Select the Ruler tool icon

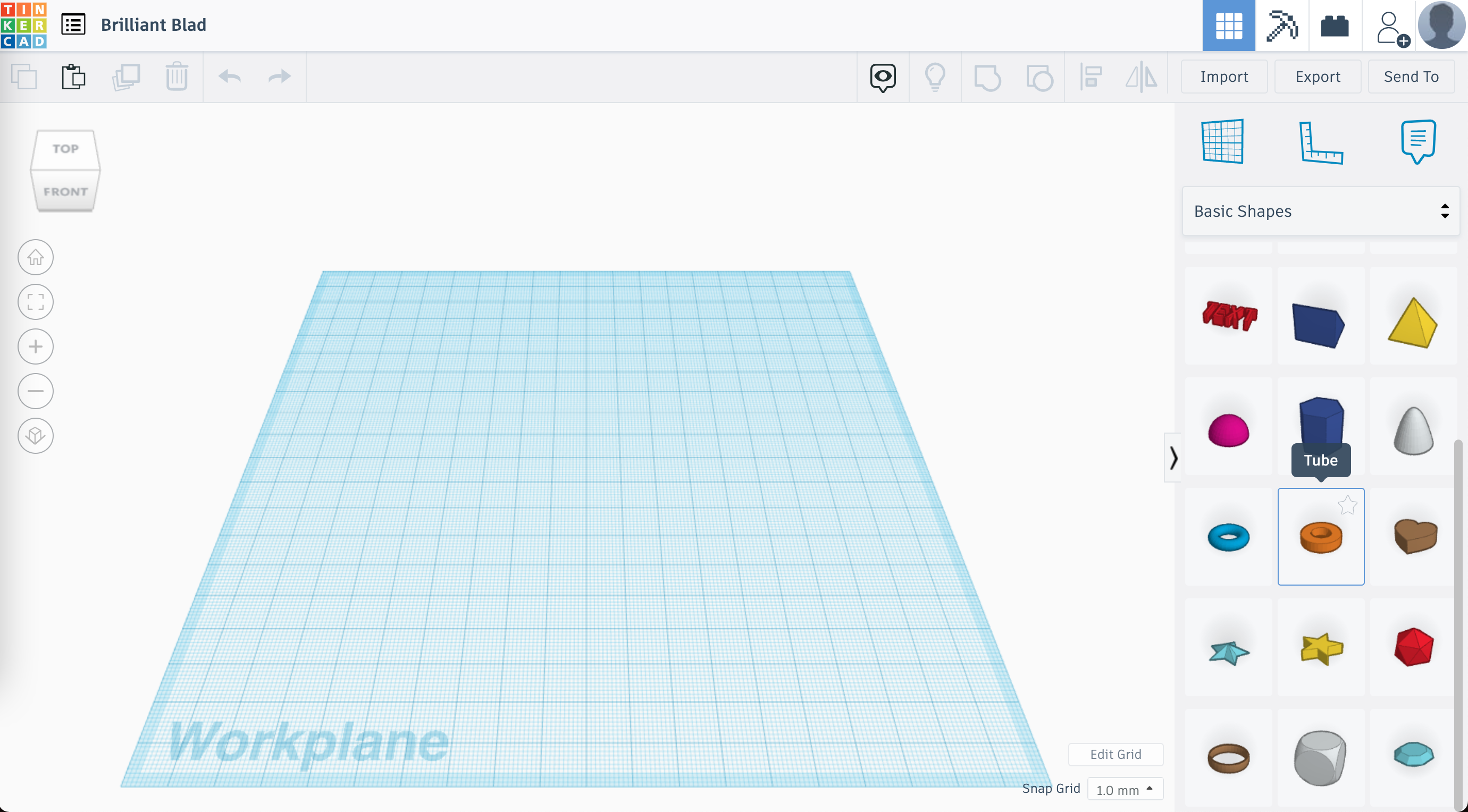1320,142
